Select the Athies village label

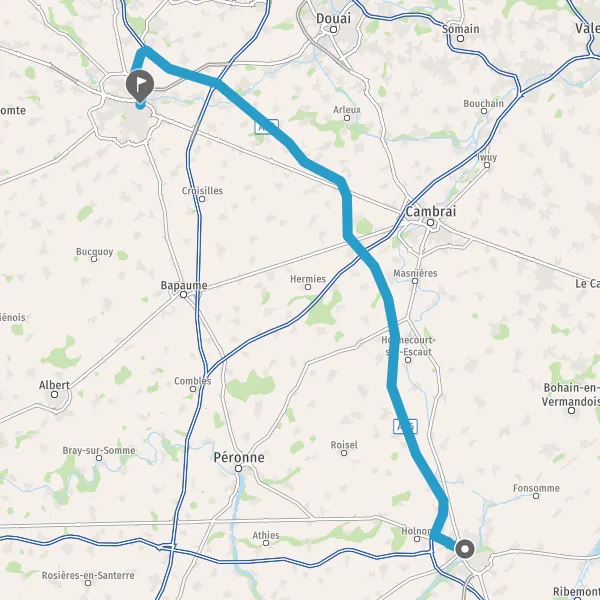coord(266,535)
